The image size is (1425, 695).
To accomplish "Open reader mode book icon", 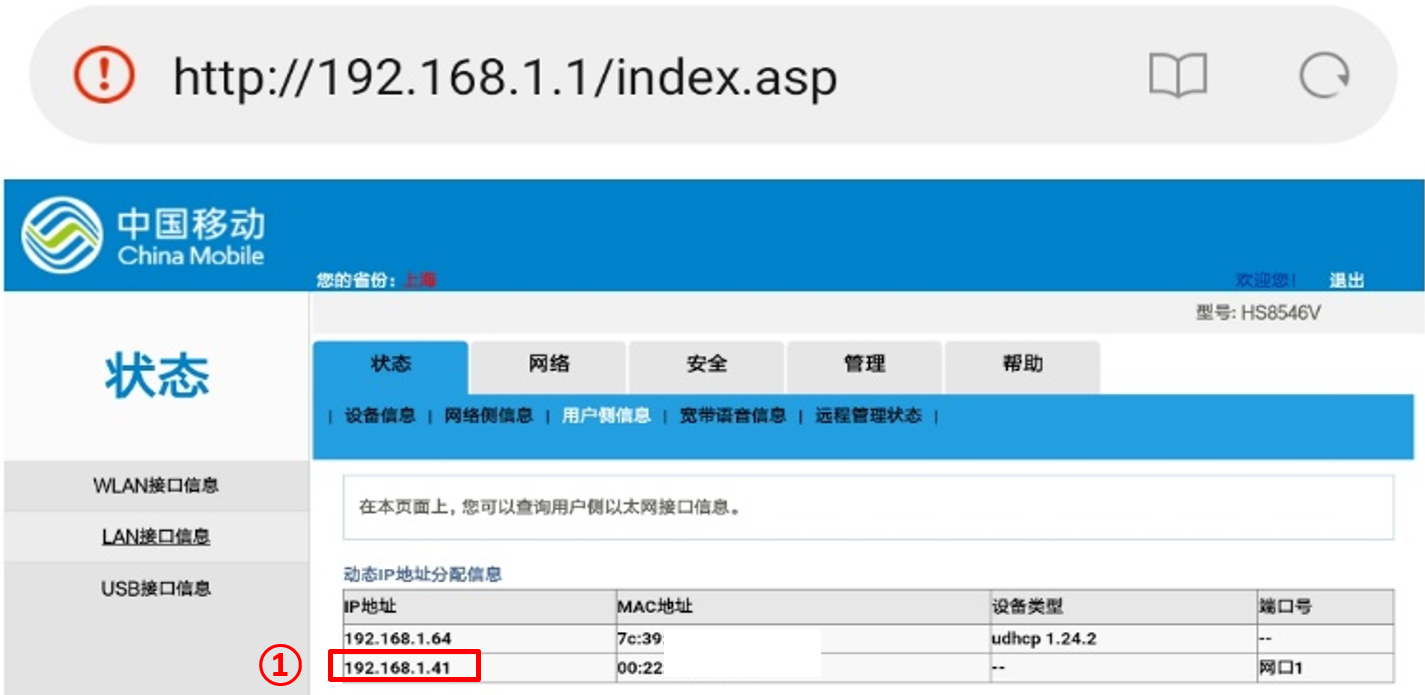I will [1178, 77].
